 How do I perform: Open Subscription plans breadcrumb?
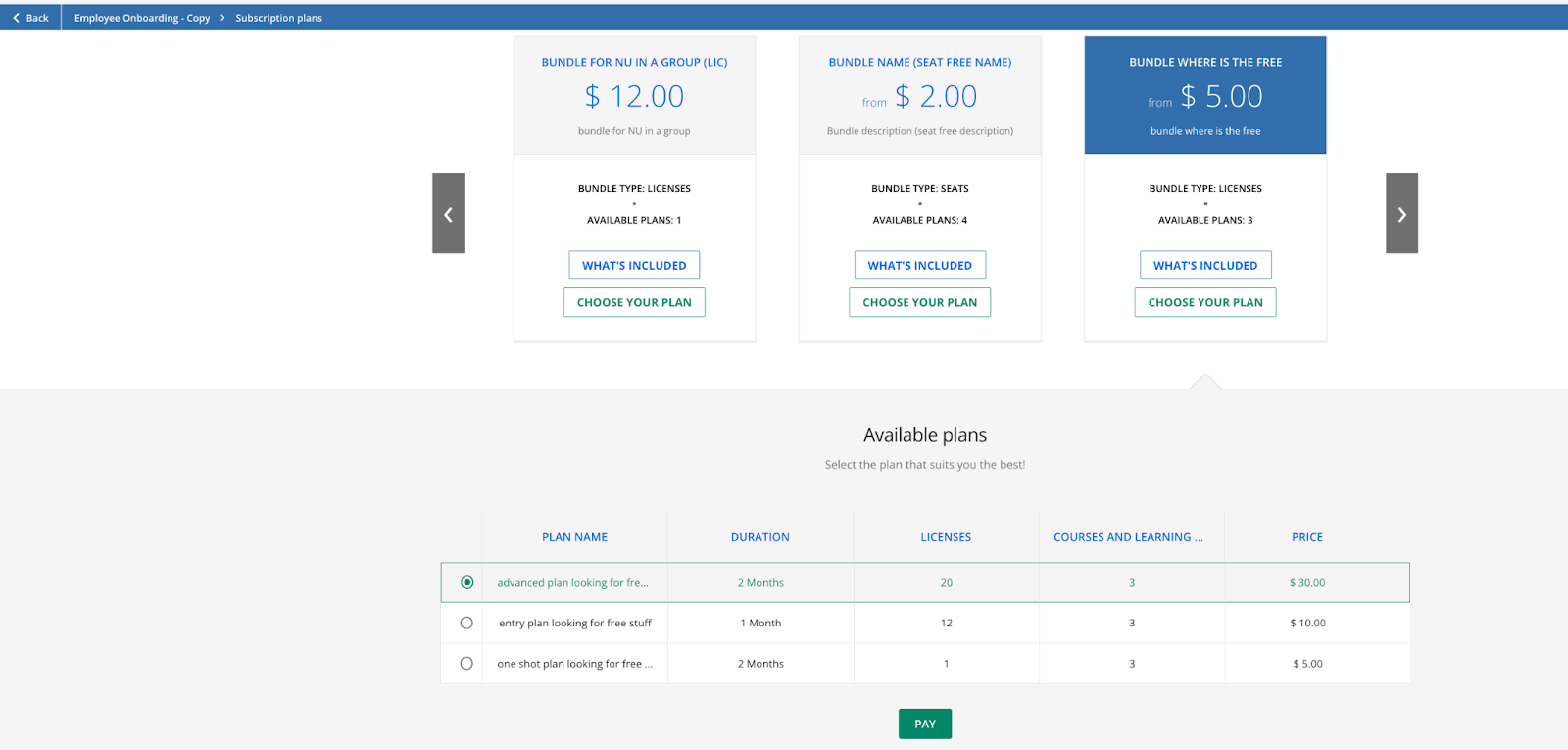pyautogui.click(x=278, y=18)
